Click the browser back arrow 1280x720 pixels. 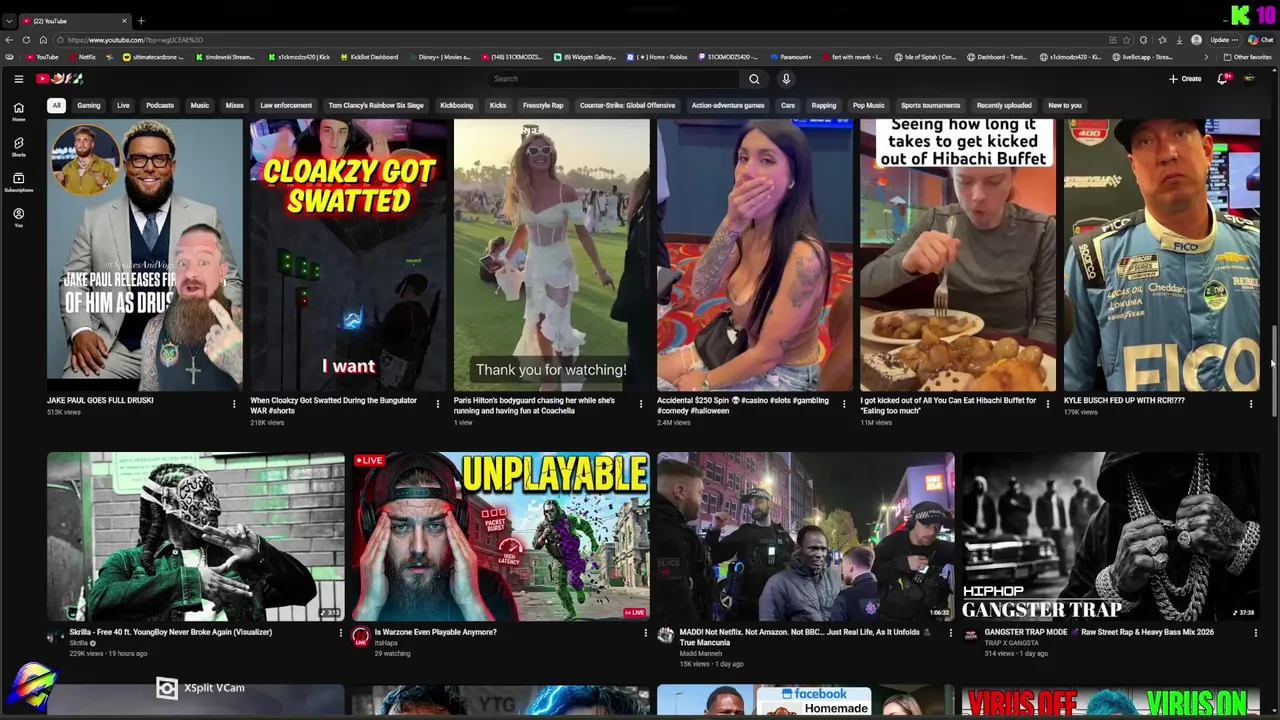pyautogui.click(x=9, y=40)
